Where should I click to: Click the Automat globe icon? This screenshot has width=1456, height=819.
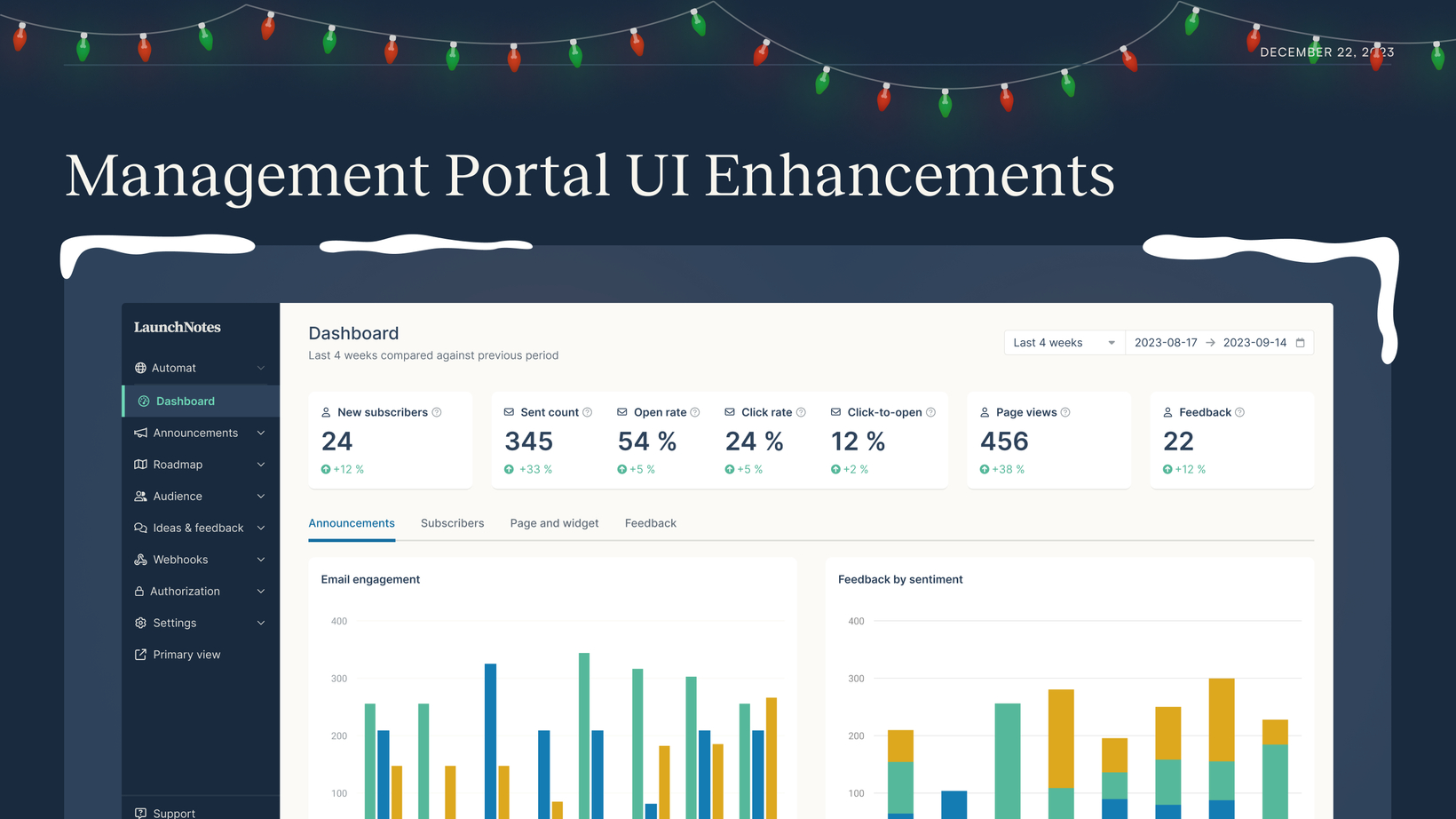point(140,368)
